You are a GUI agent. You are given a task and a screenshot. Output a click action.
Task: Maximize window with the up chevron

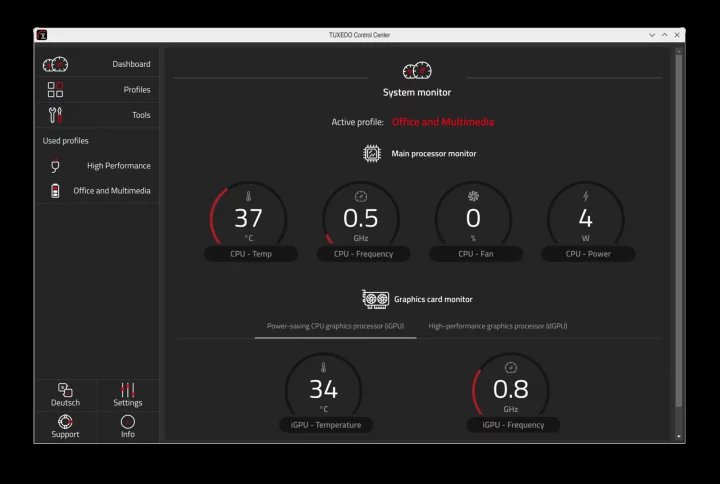664,35
